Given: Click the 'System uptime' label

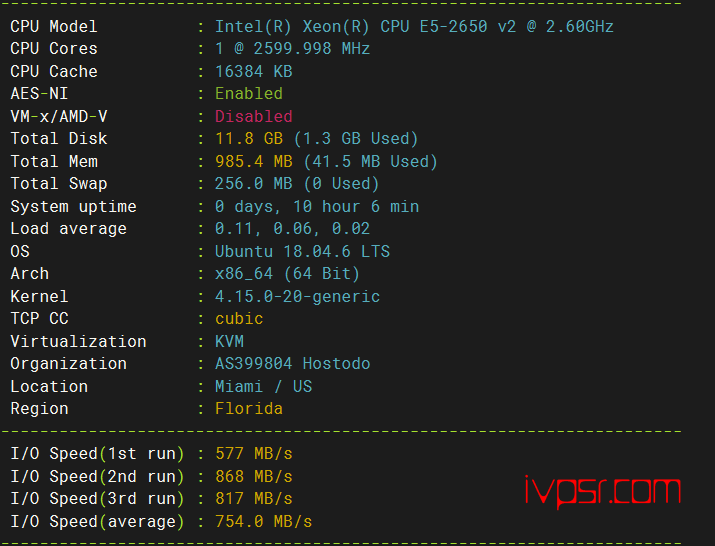Looking at the screenshot, I should point(73,207).
